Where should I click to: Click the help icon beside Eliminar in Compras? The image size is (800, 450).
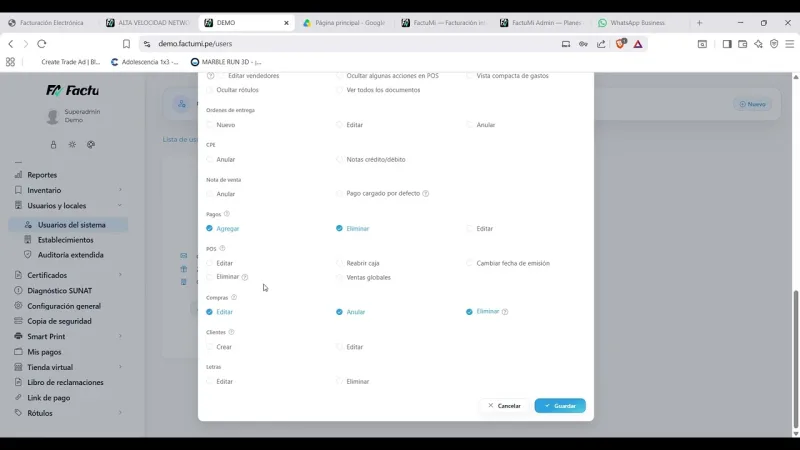tap(505, 312)
